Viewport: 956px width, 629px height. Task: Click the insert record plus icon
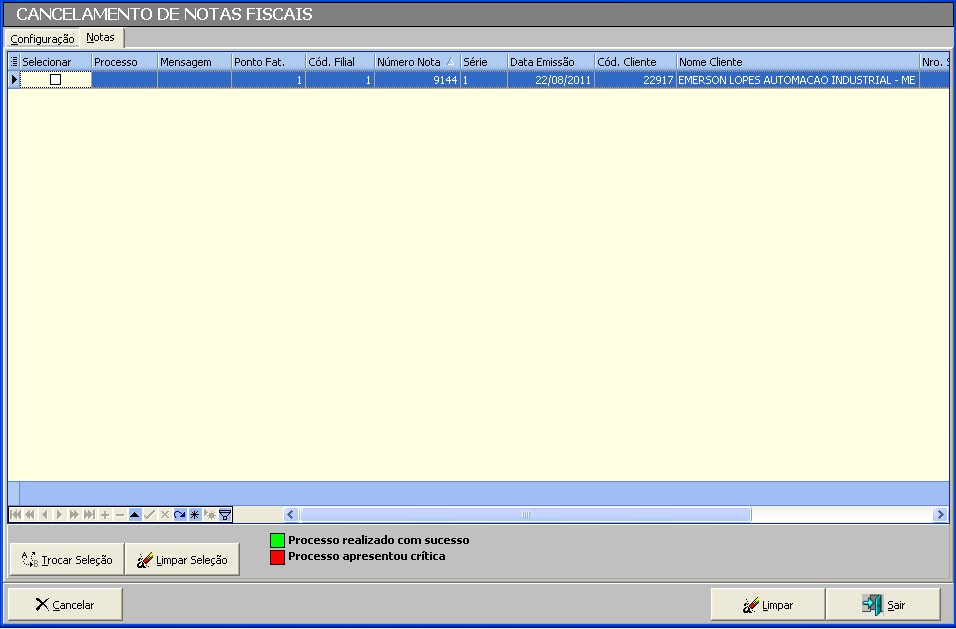tap(105, 515)
